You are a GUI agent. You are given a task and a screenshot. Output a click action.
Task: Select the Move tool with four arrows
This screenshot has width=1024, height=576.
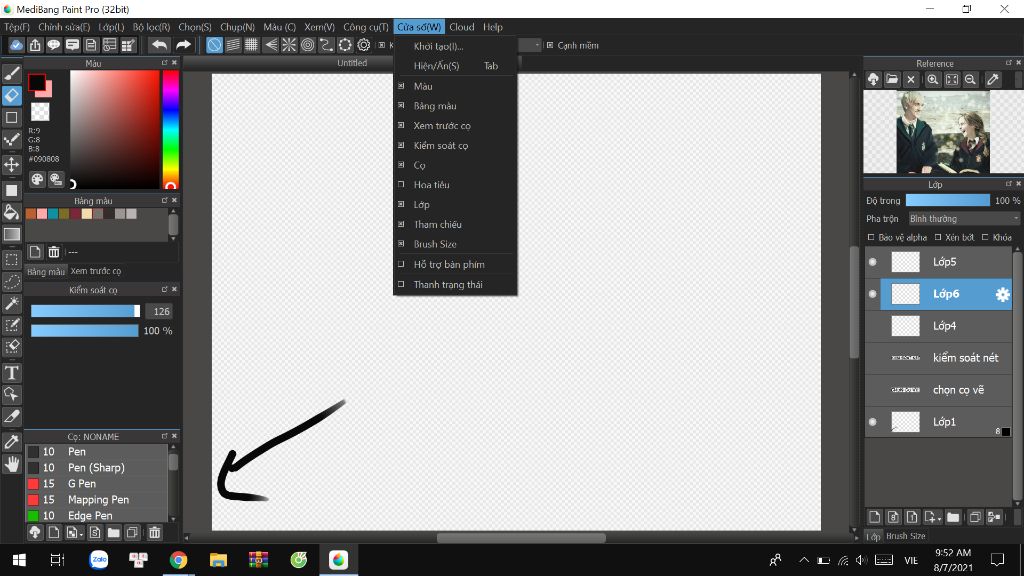12,165
